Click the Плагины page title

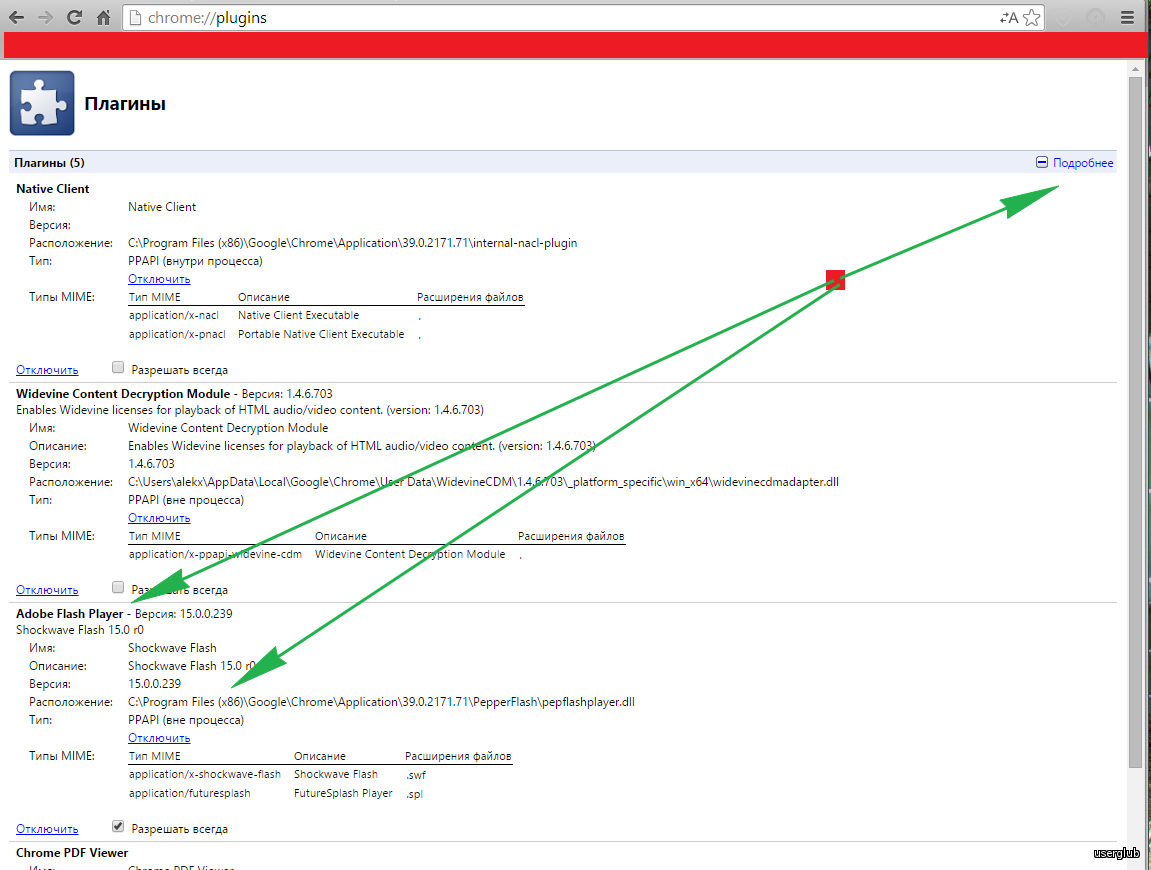[x=125, y=104]
